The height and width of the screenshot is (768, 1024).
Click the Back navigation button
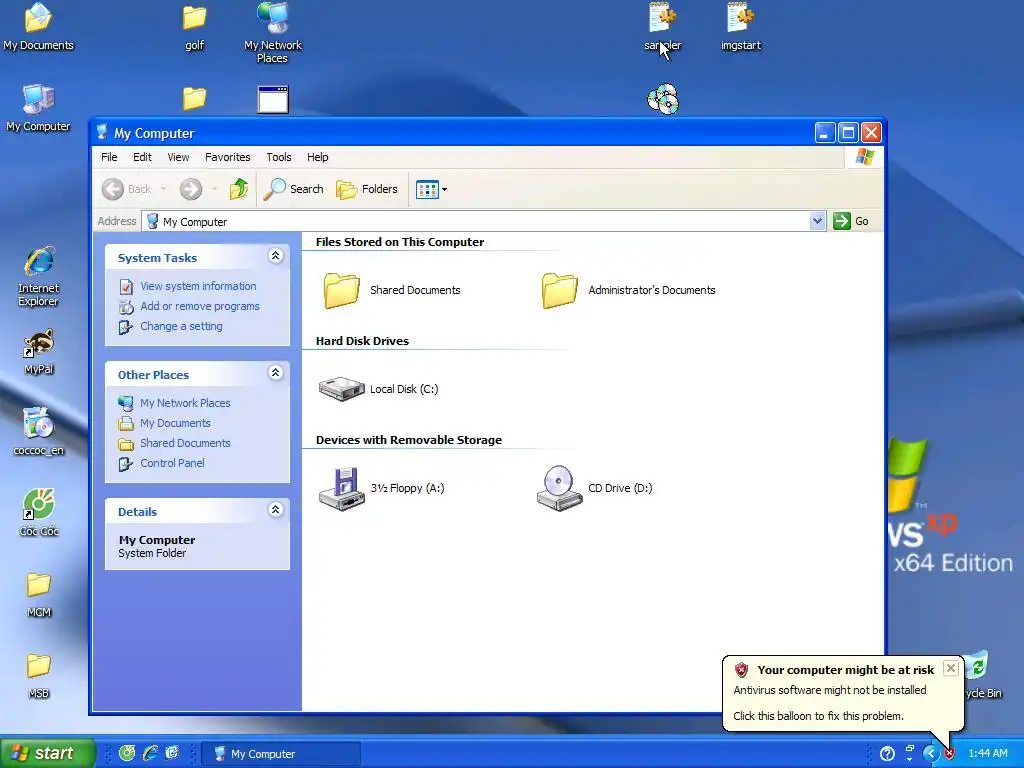(127, 189)
